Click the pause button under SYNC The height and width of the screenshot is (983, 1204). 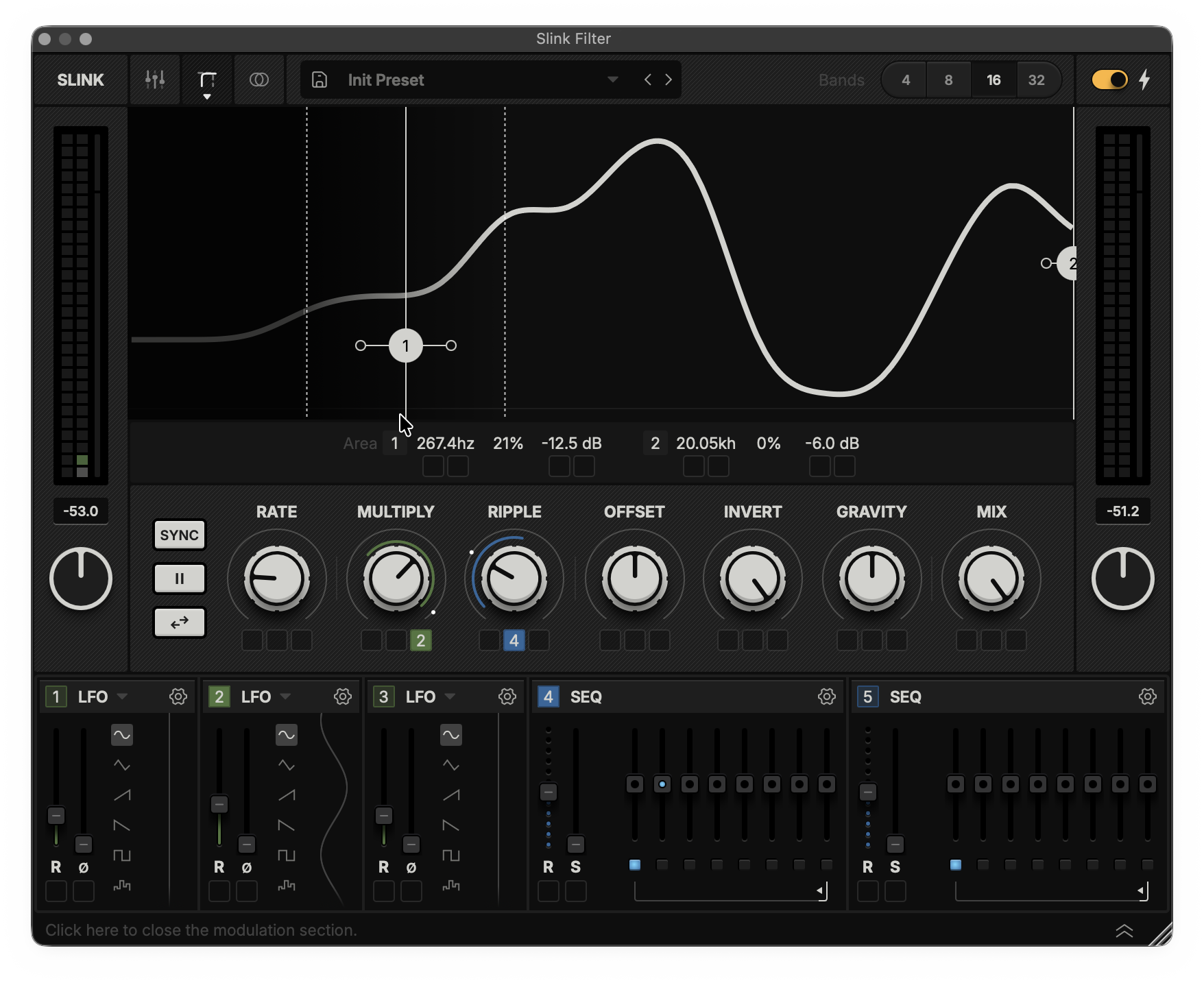click(180, 579)
